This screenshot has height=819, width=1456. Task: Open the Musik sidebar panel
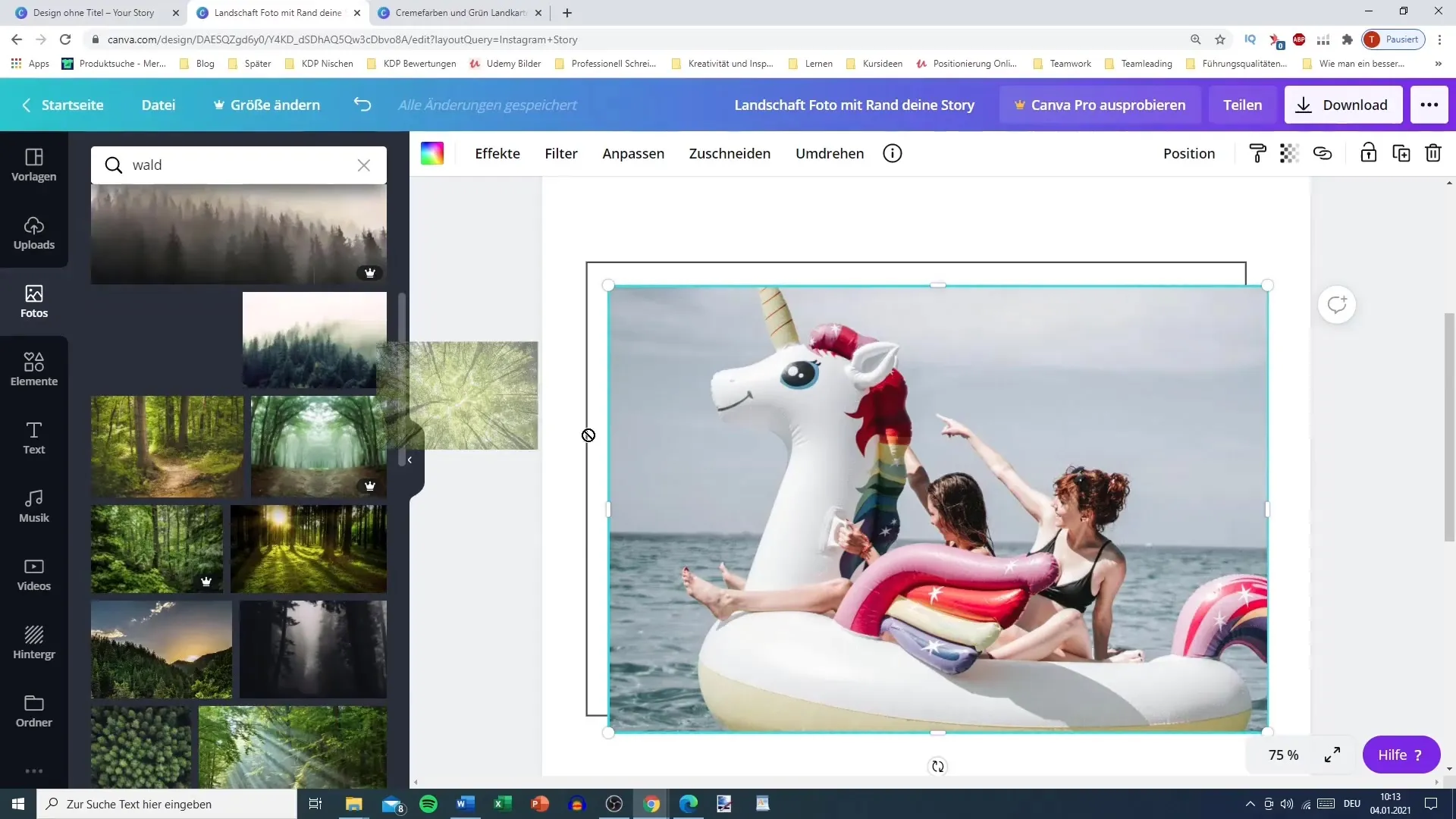(x=33, y=506)
